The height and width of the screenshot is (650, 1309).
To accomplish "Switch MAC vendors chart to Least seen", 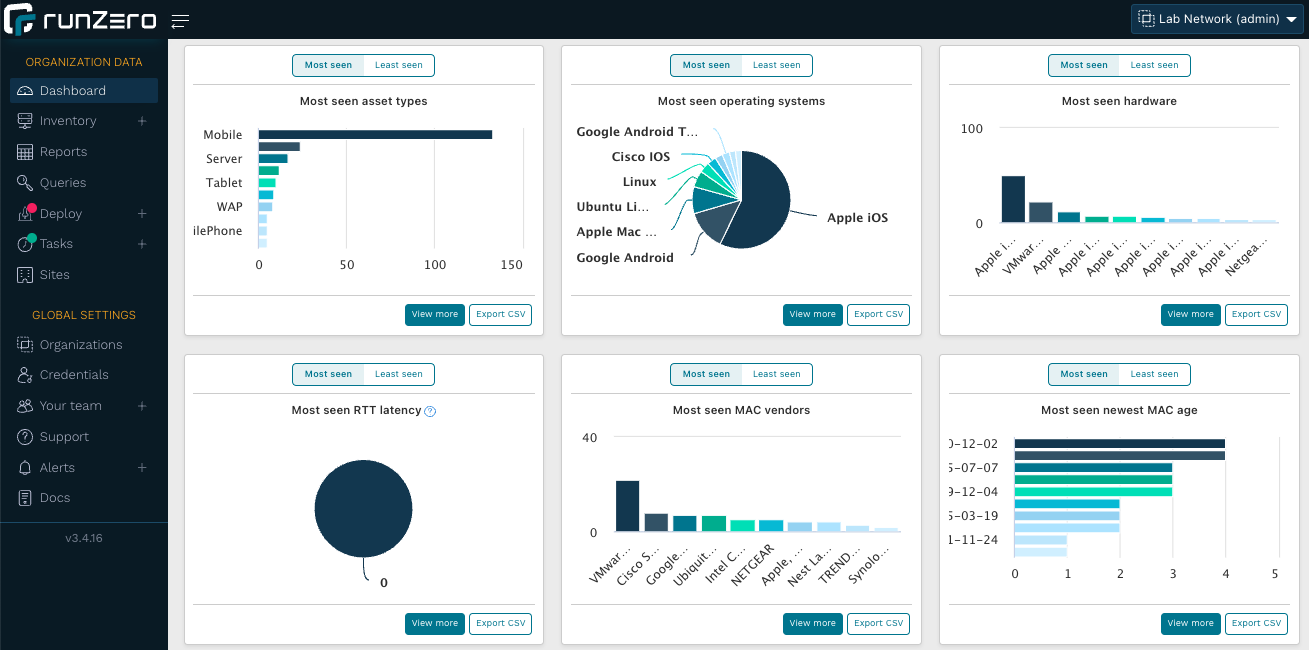I will (x=776, y=374).
